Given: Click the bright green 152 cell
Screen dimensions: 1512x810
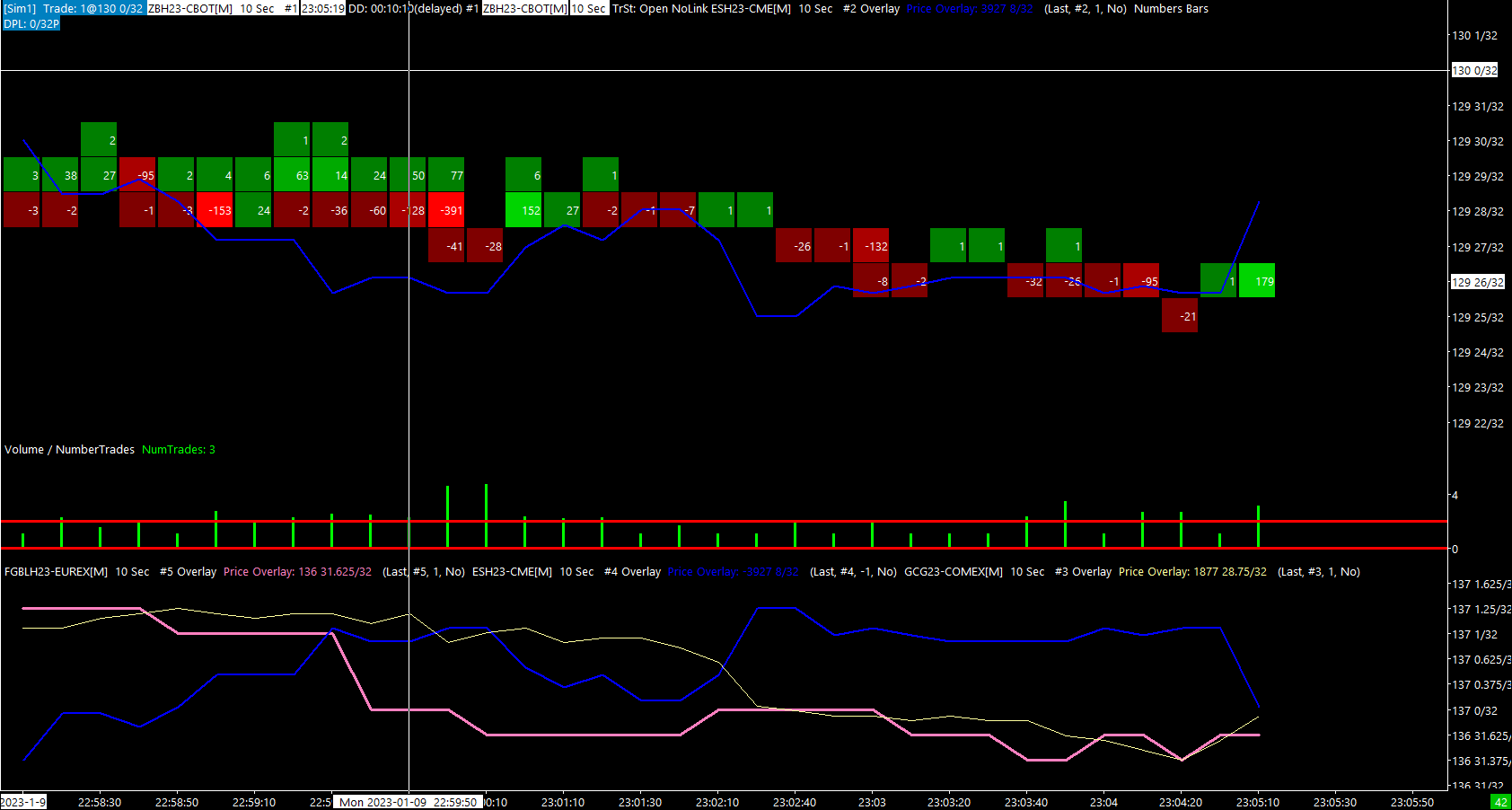Looking at the screenshot, I should (523, 210).
